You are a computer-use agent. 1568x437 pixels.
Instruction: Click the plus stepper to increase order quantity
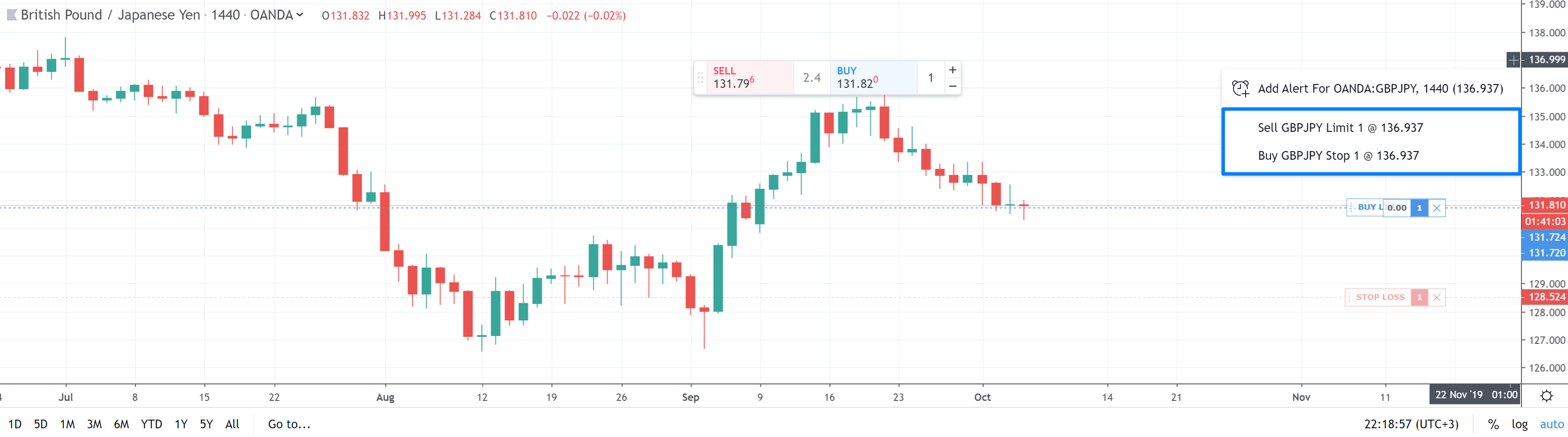coord(953,69)
